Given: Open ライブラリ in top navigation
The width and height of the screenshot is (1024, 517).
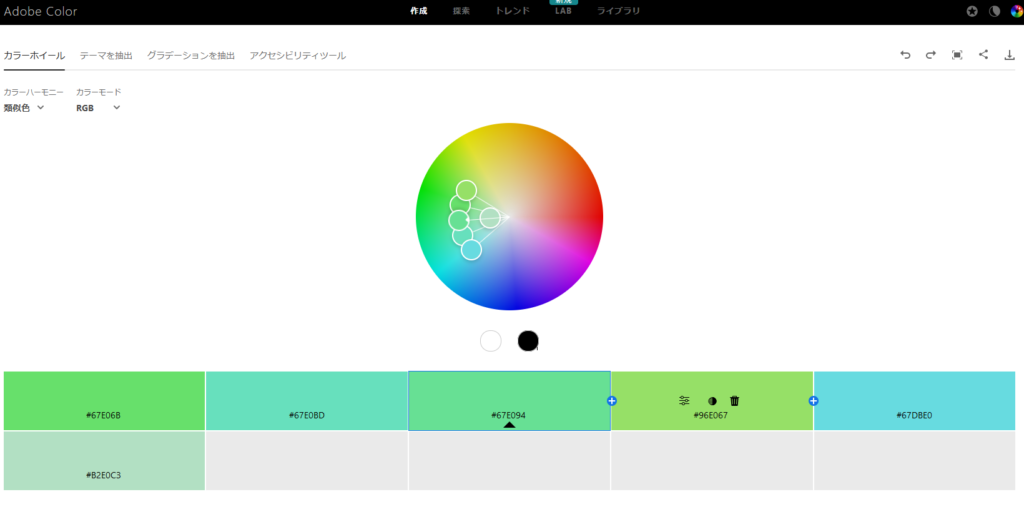Looking at the screenshot, I should [618, 11].
